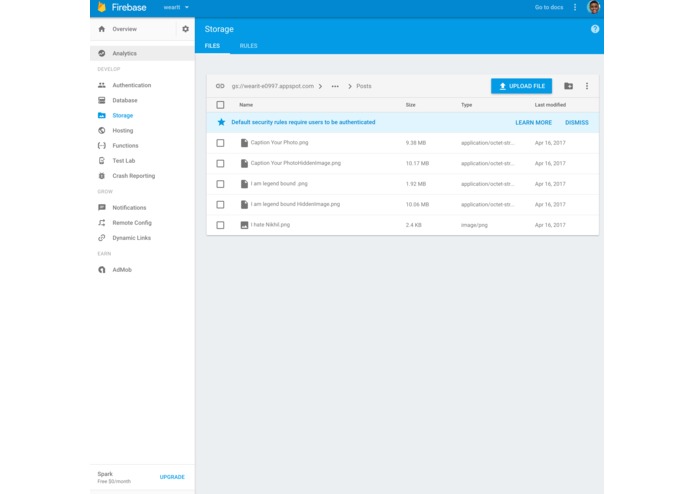Viewport: 695px width, 494px height.
Task: Click the Test Lab icon
Action: click(102, 160)
